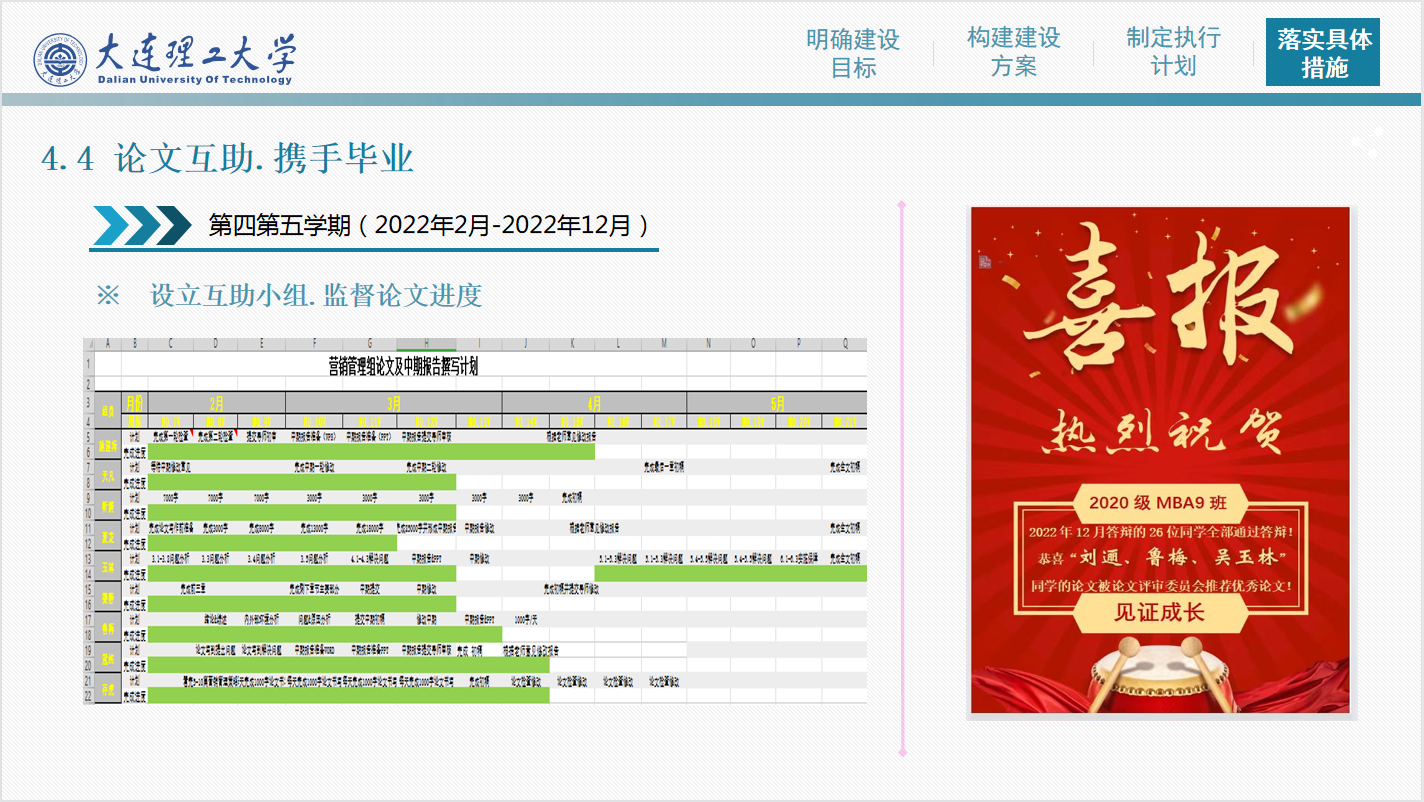Image resolution: width=1424 pixels, height=802 pixels.
Task: Click the pink vertical divider line
Action: [902, 478]
